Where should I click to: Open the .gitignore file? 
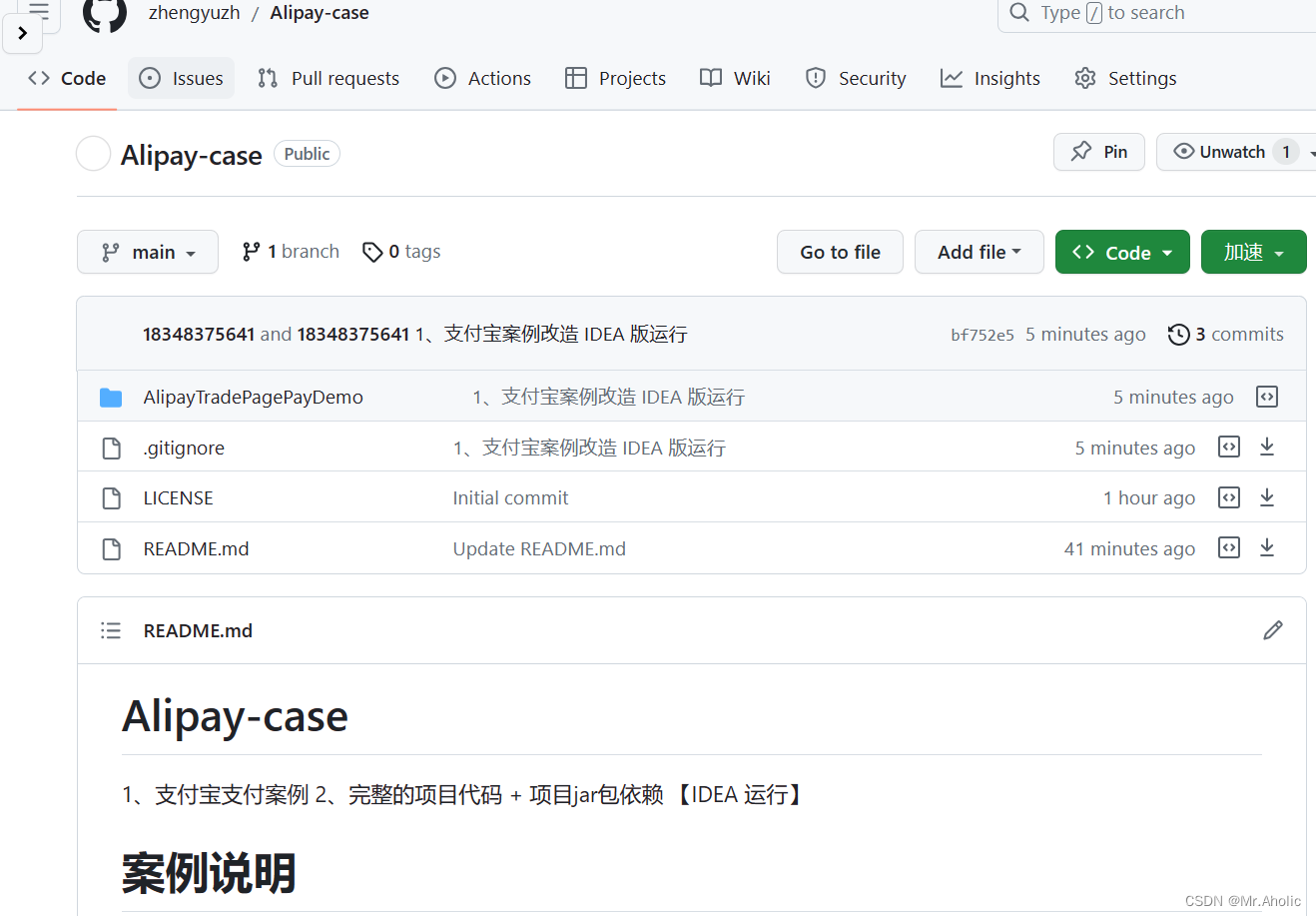(x=184, y=449)
